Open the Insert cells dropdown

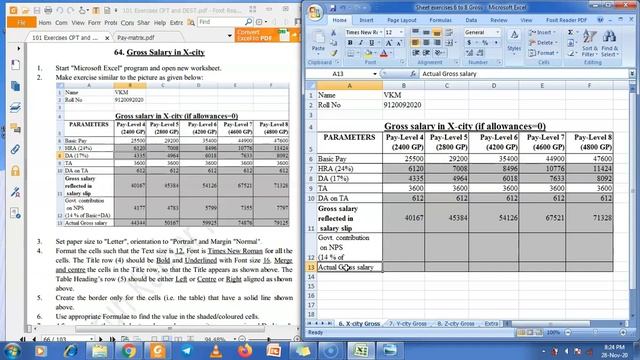542,32
